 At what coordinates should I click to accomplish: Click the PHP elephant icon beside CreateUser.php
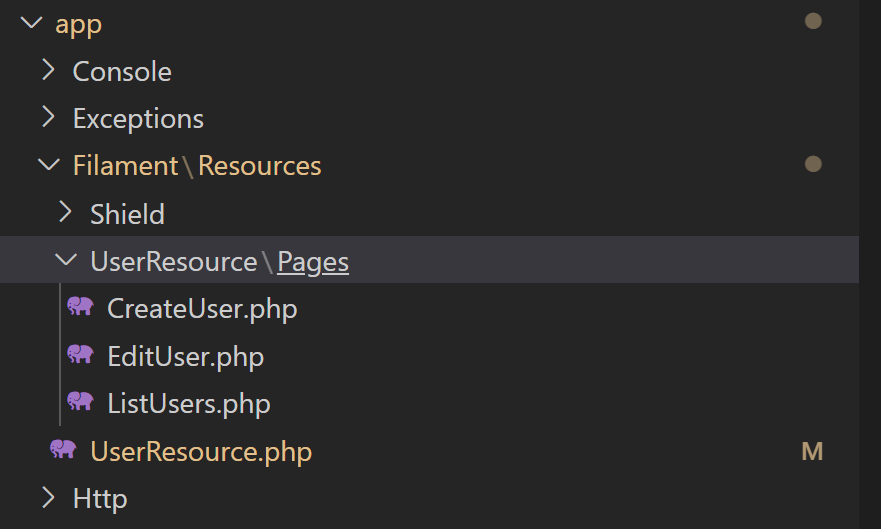pyautogui.click(x=80, y=307)
